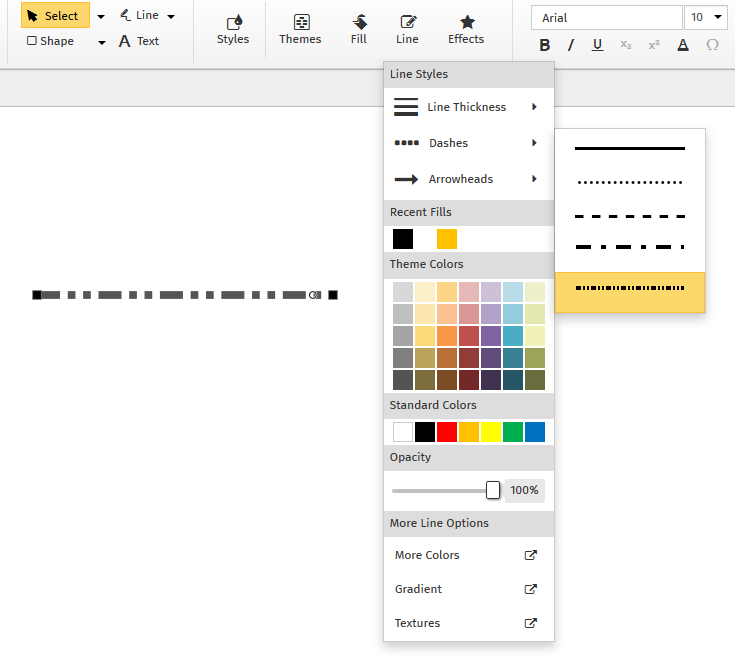Toggle Underline formatting
The image size is (735, 666).
[x=597, y=45]
